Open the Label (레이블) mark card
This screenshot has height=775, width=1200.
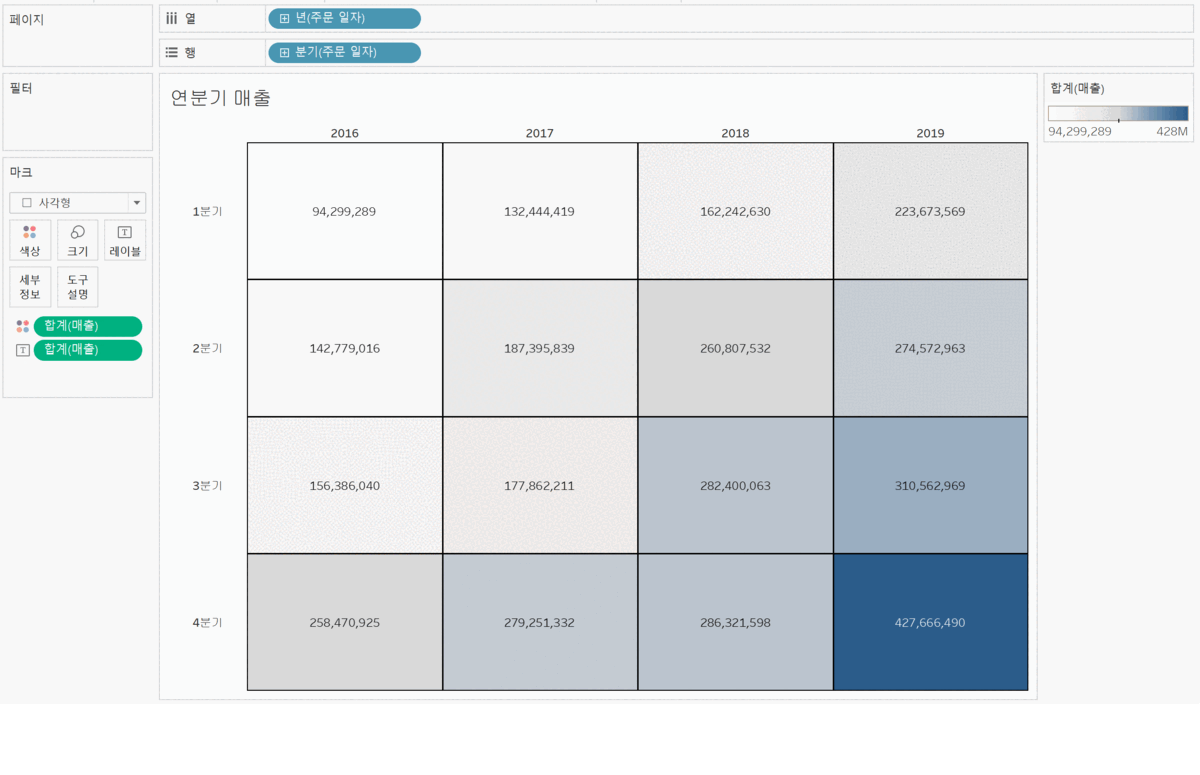125,240
